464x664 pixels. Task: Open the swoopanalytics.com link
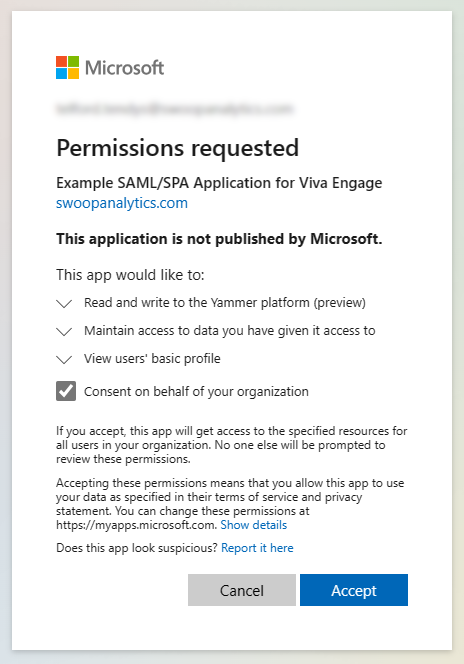(122, 203)
